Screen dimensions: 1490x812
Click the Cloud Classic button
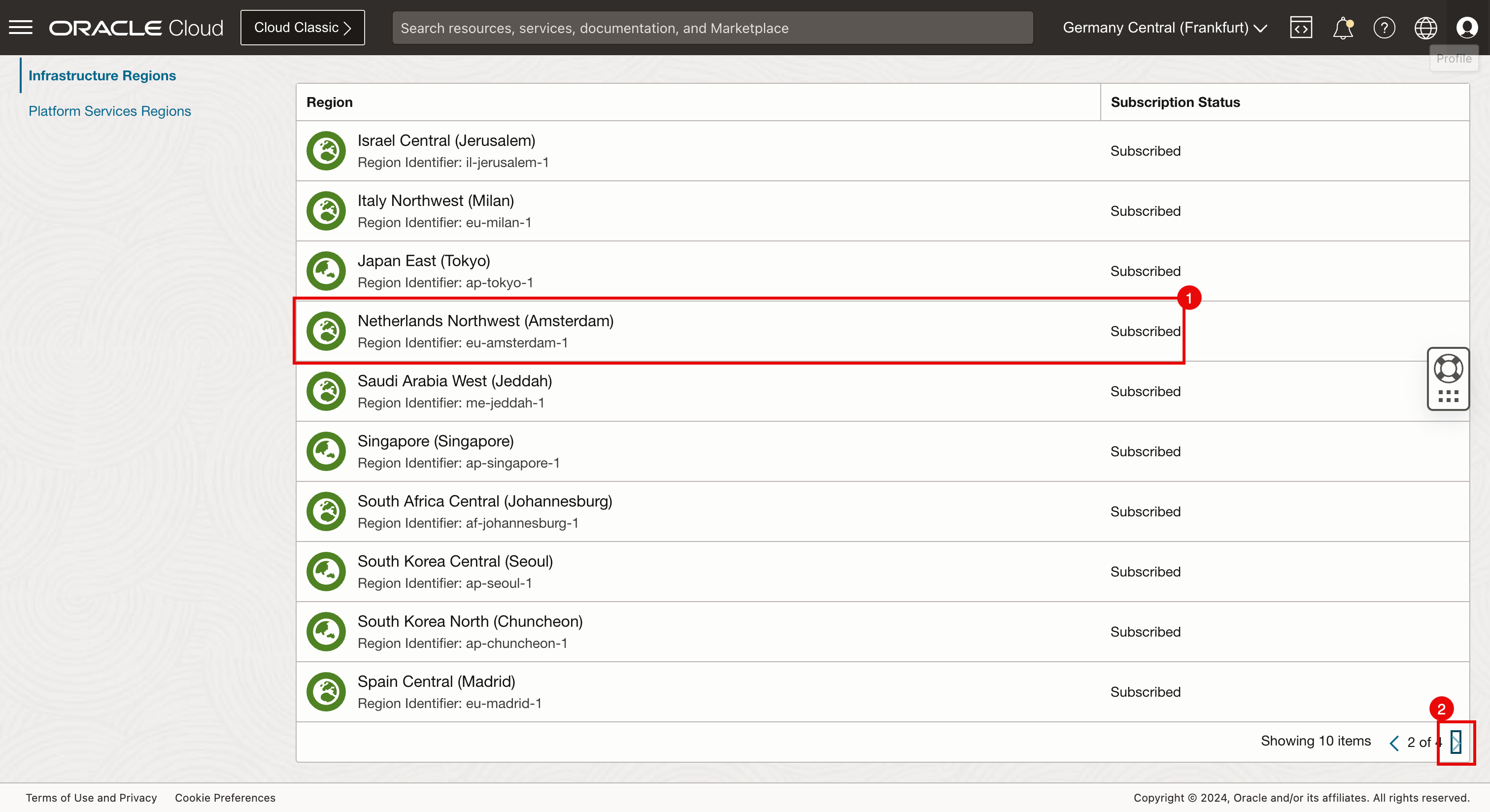click(302, 27)
